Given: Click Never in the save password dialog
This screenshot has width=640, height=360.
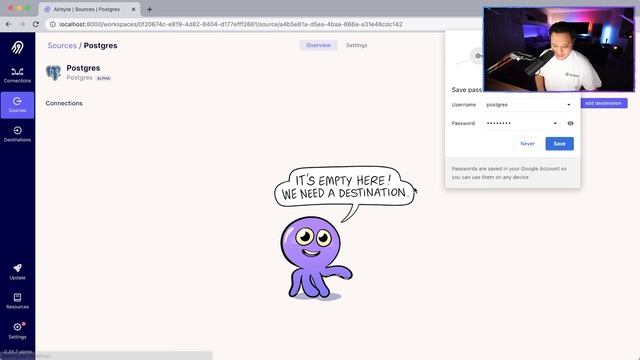Looking at the screenshot, I should pos(527,144).
